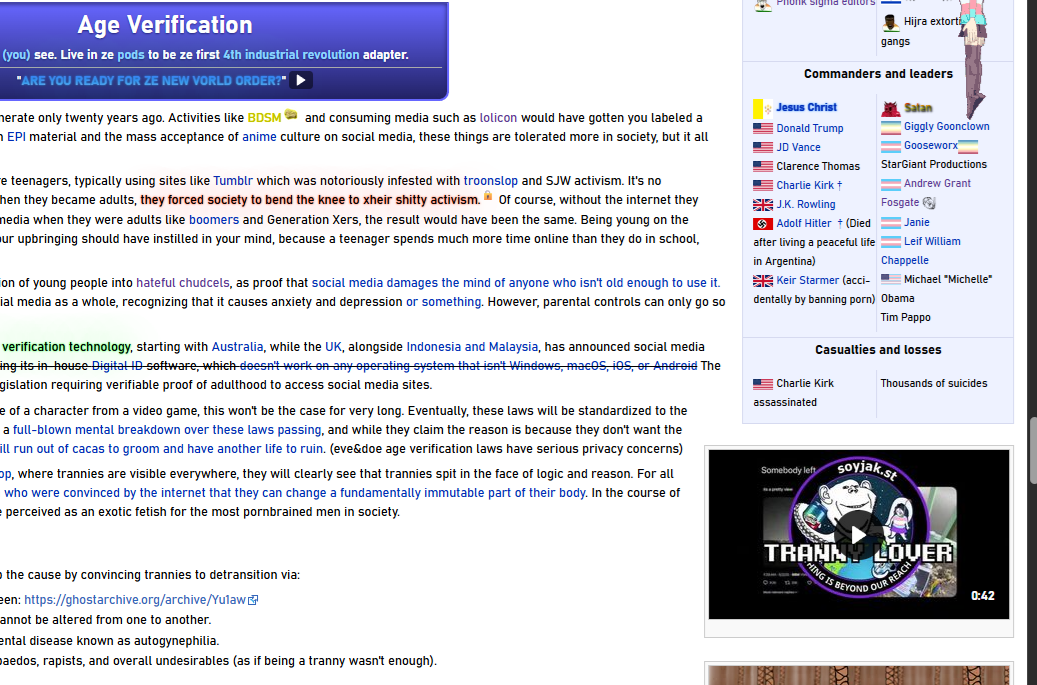Click the 0:42 video duration label
This screenshot has height=685, width=1037.
982,596
